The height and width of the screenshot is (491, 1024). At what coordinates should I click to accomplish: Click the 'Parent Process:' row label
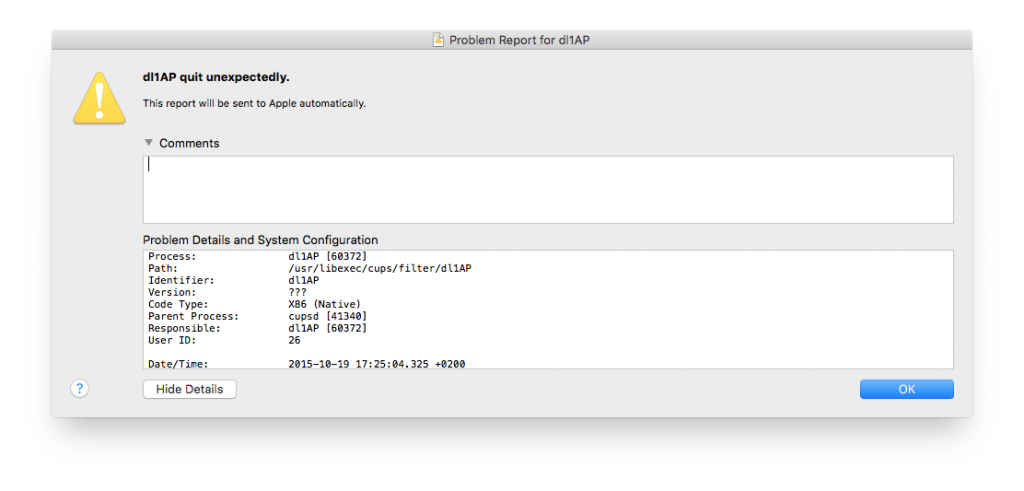point(193,316)
